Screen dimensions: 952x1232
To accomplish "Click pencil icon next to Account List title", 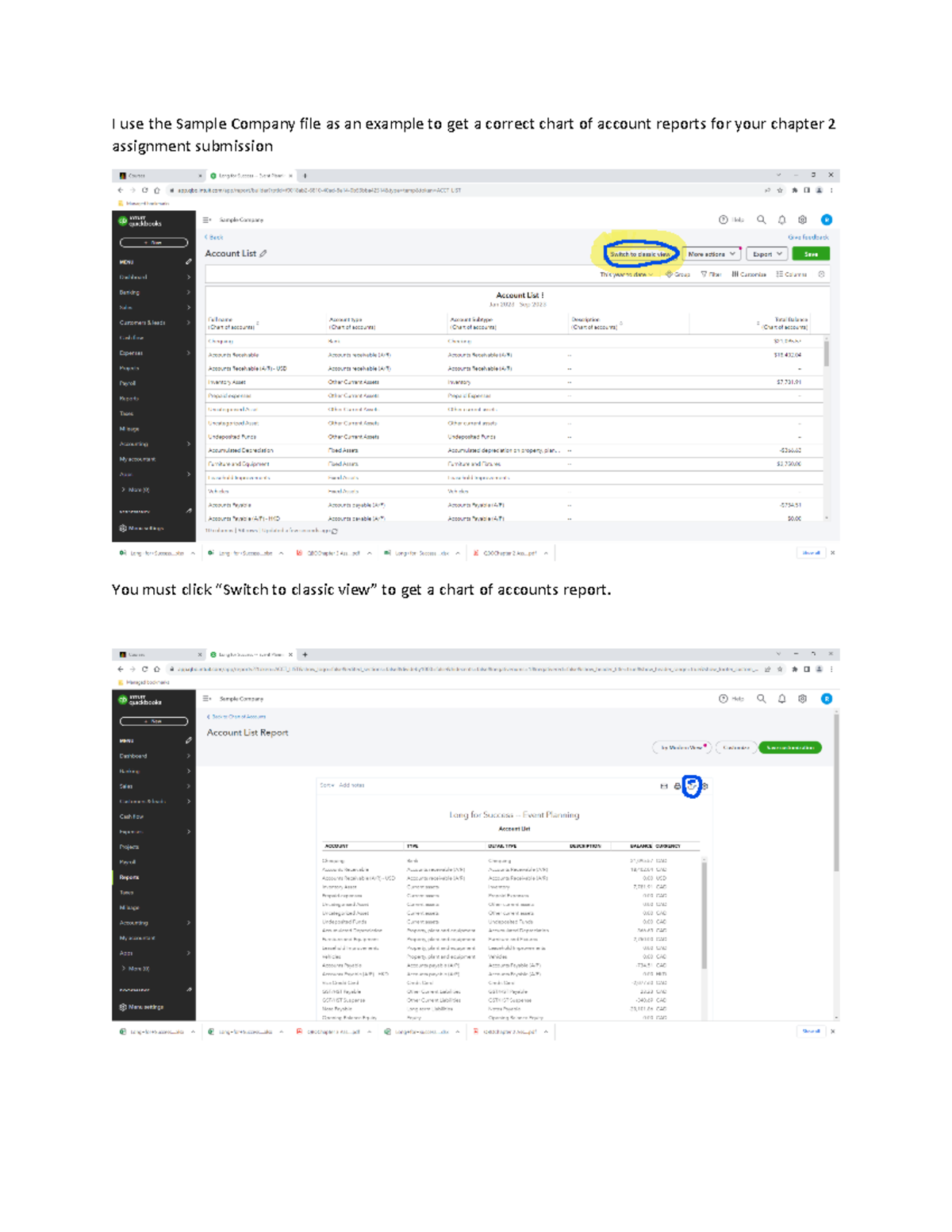I will click(263, 254).
